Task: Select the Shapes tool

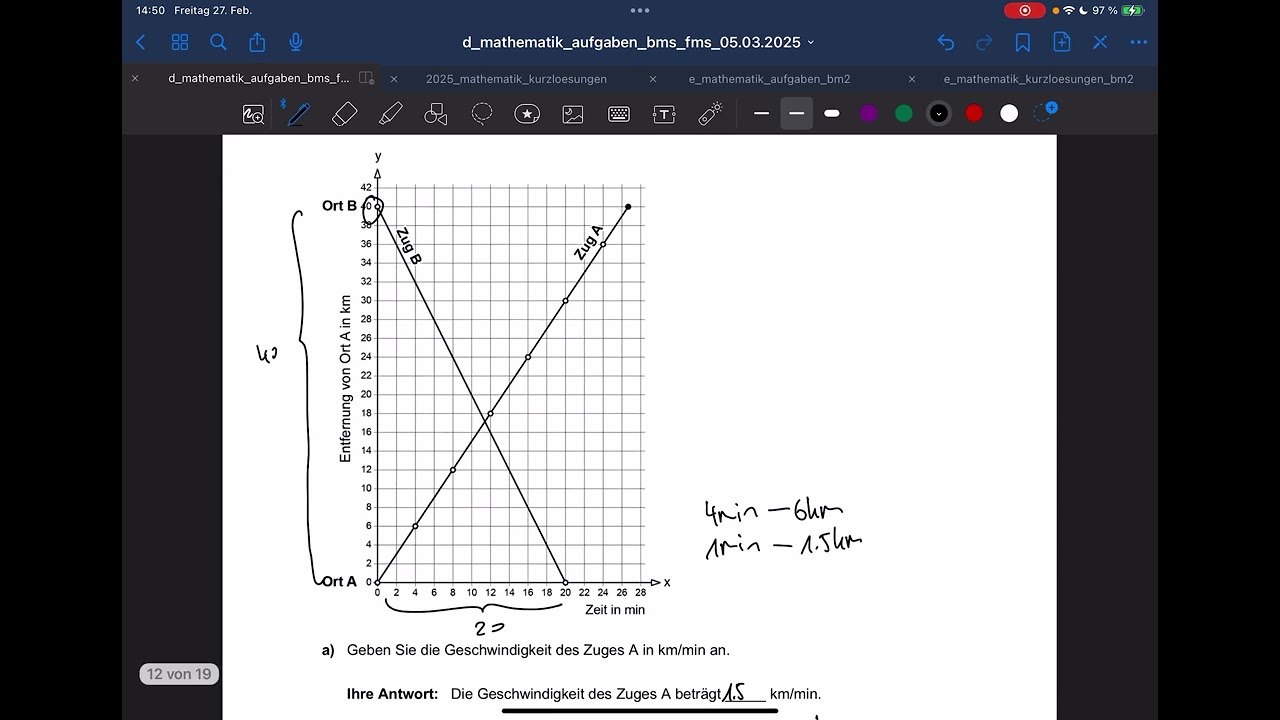Action: [x=436, y=115]
